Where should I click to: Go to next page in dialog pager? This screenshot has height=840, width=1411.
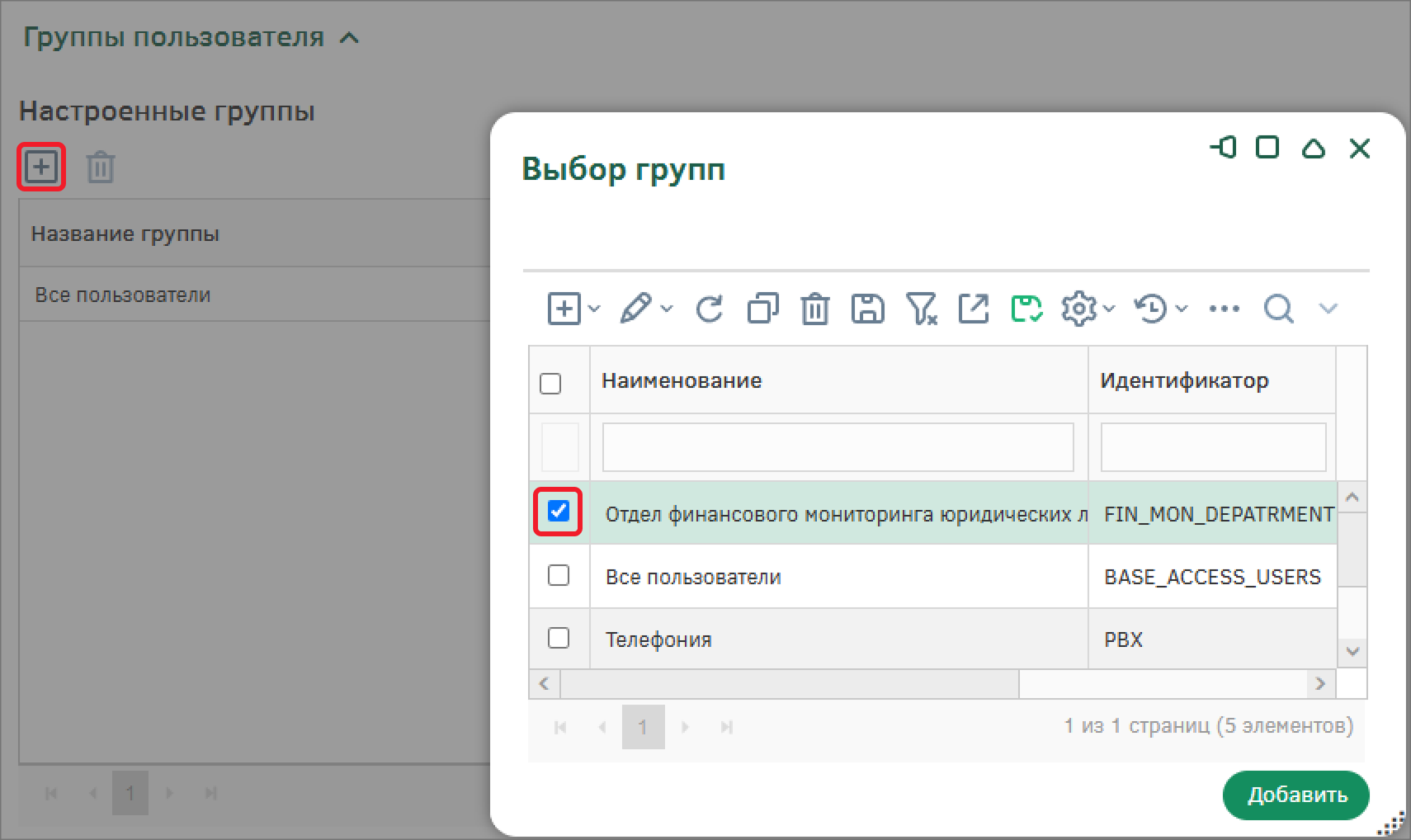click(x=685, y=727)
